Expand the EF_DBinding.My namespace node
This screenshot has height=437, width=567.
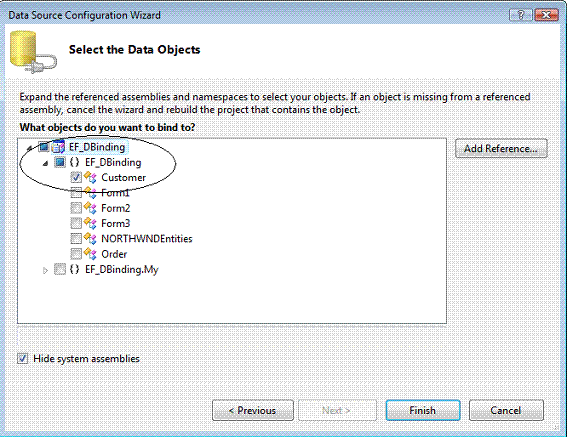pos(45,270)
